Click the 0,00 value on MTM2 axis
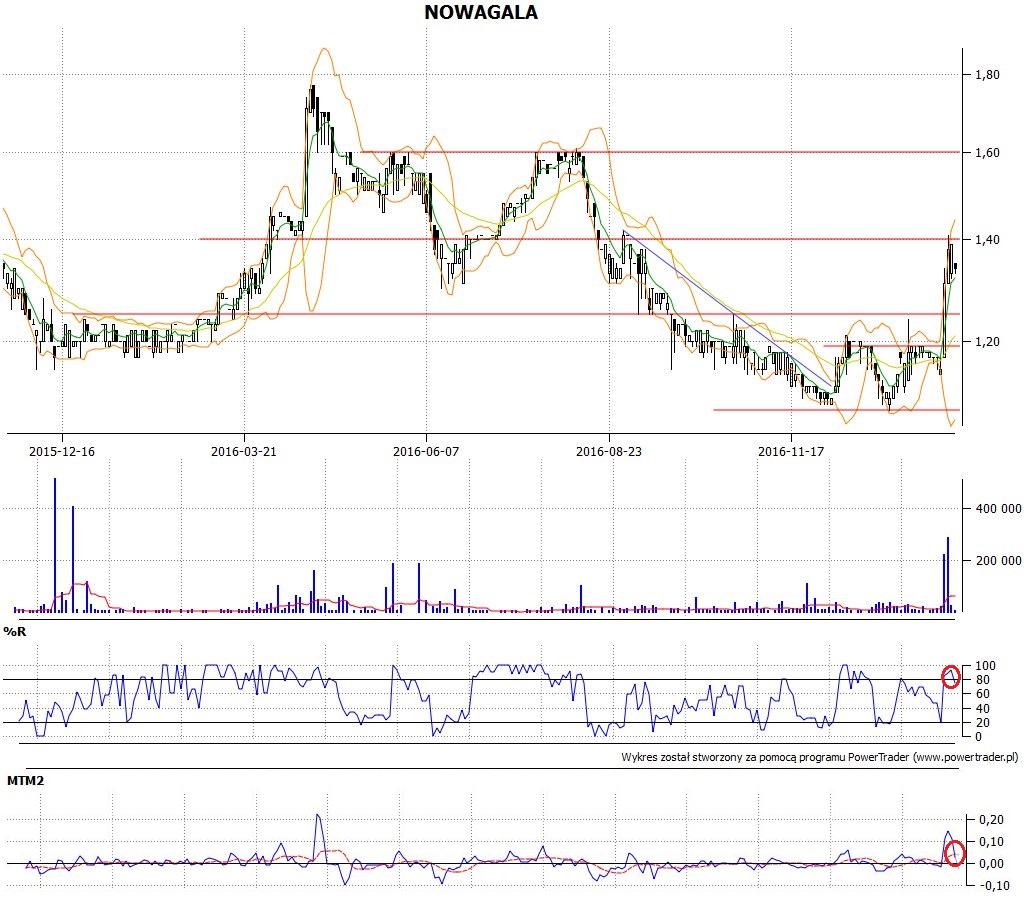This screenshot has width=1024, height=899. tap(992, 863)
